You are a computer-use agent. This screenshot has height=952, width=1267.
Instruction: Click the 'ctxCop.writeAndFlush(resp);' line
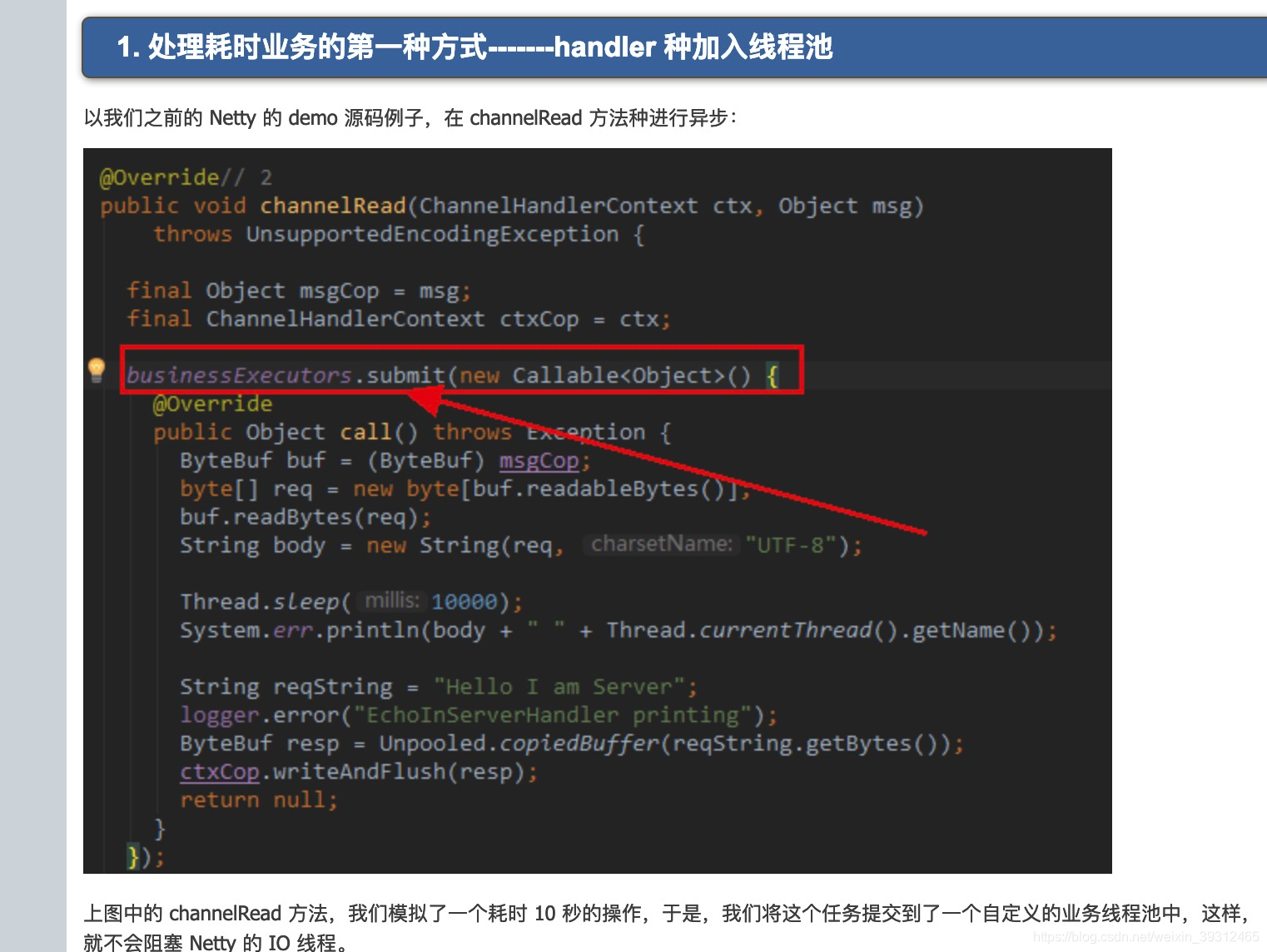(x=359, y=772)
